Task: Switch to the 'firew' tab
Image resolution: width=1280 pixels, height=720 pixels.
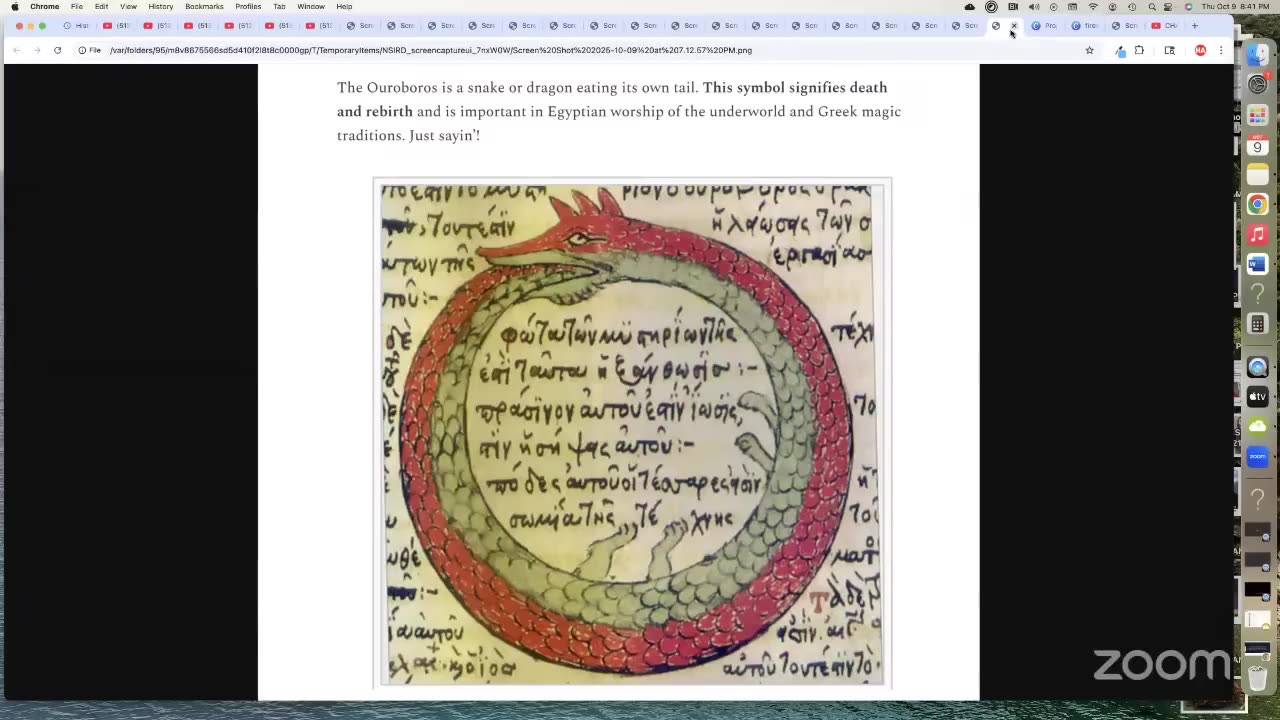Action: (x=1085, y=25)
